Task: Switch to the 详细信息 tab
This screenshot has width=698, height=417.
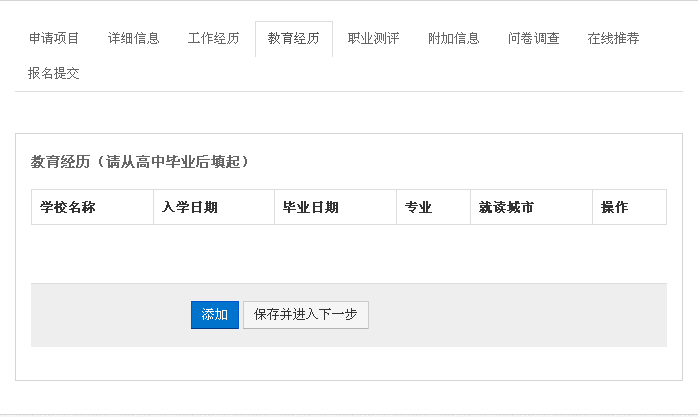Action: (x=134, y=39)
